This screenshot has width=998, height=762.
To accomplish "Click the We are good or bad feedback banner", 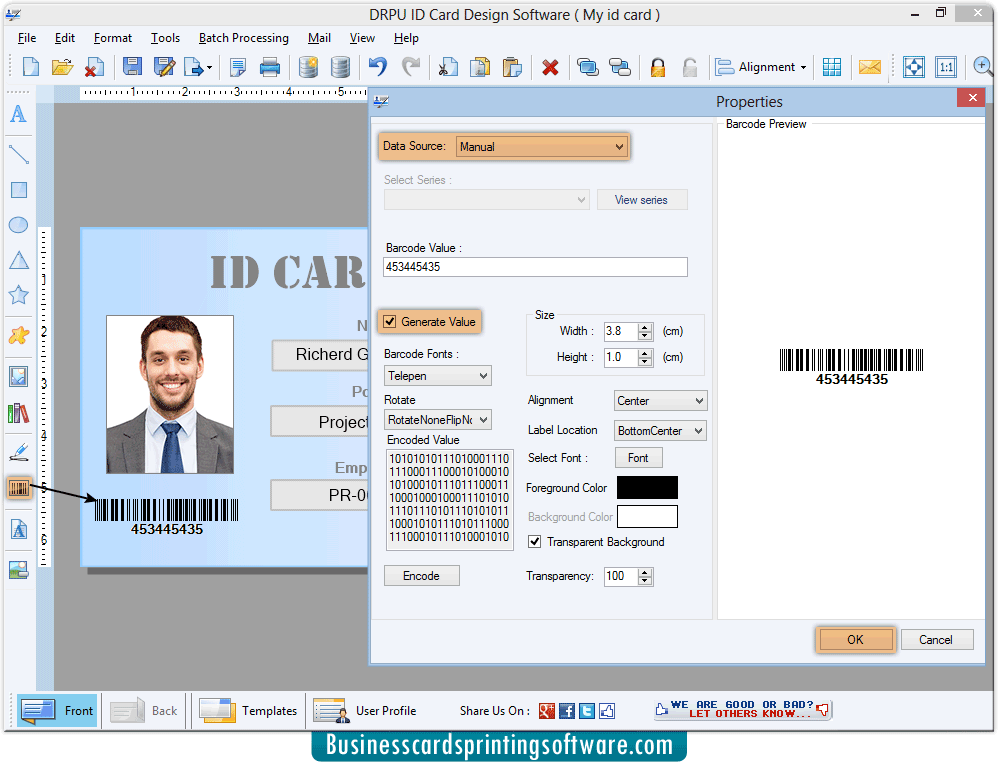I will point(743,709).
